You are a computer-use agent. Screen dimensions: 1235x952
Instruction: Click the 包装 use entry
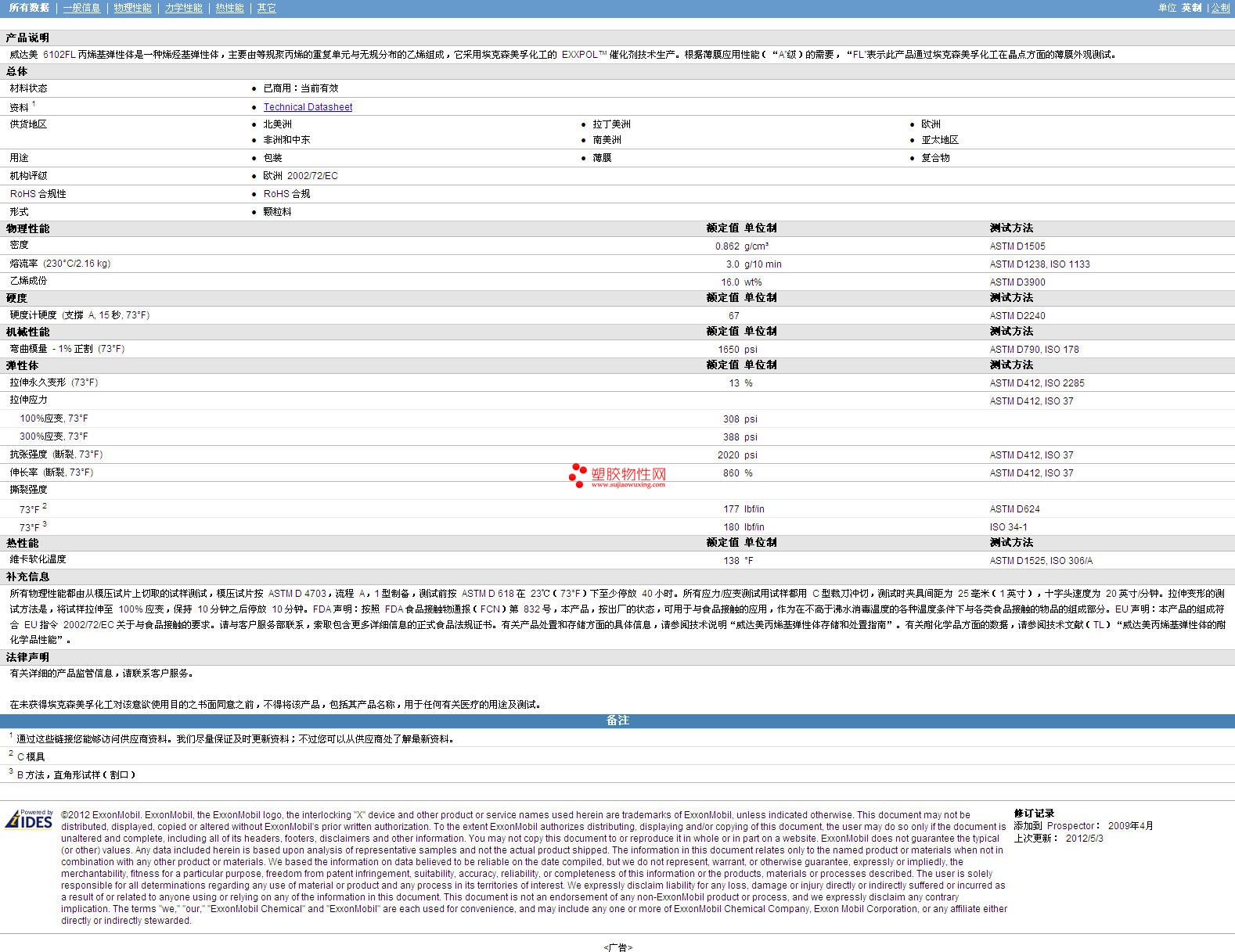point(272,158)
